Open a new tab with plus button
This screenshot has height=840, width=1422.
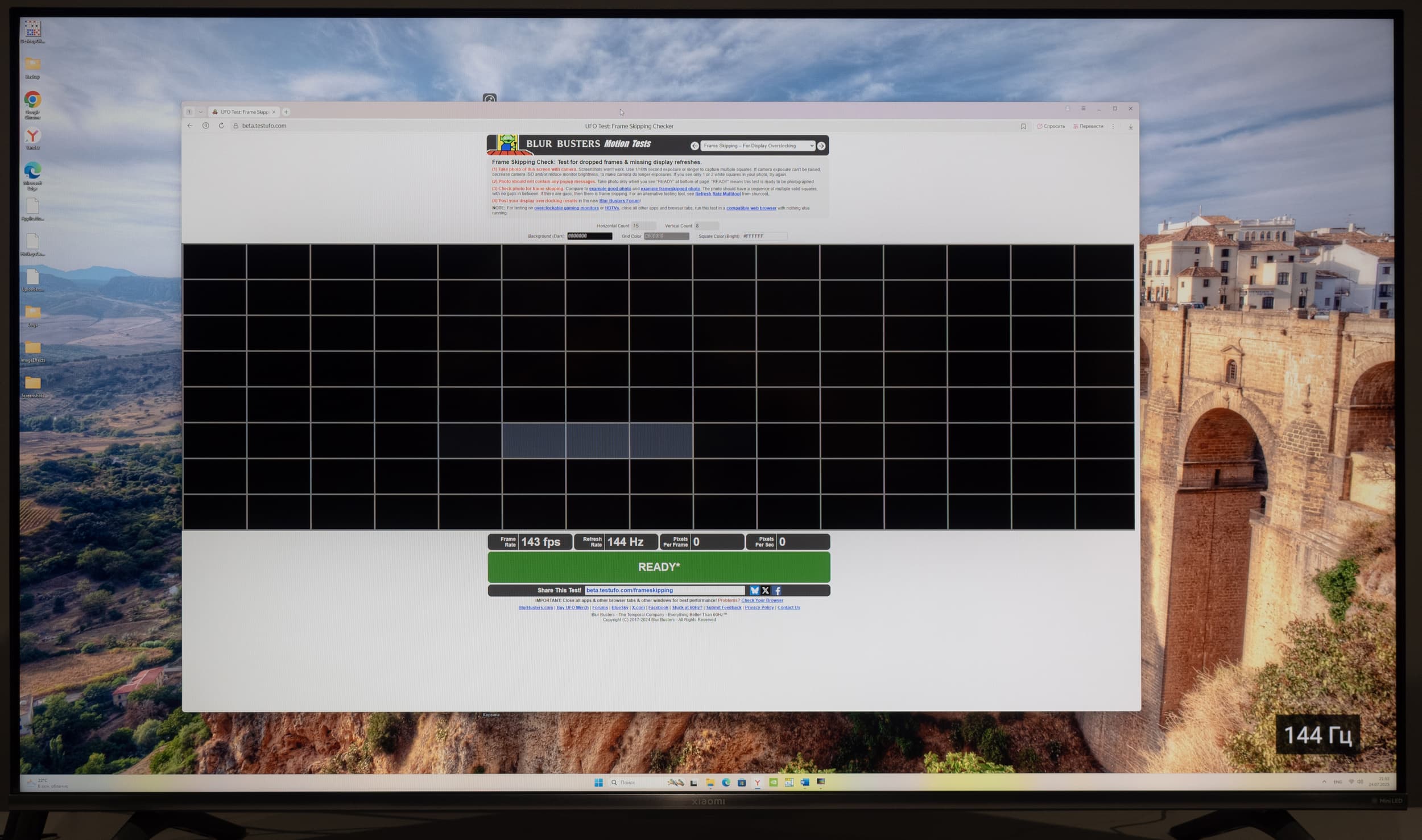click(x=286, y=112)
